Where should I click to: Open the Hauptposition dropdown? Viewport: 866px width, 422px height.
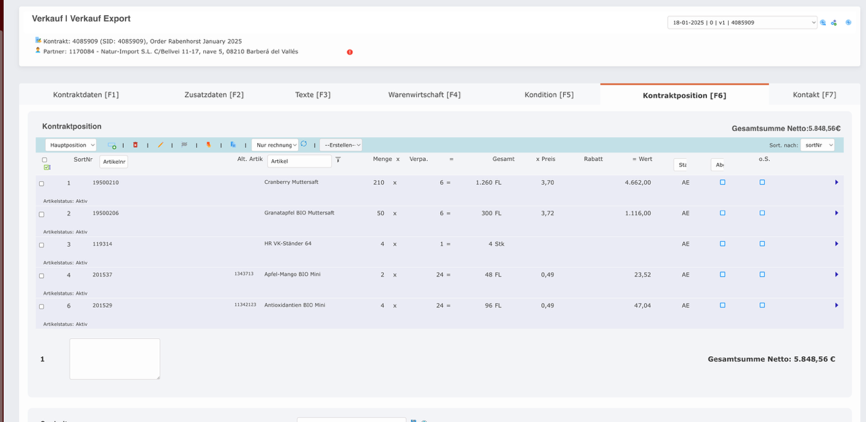point(70,145)
